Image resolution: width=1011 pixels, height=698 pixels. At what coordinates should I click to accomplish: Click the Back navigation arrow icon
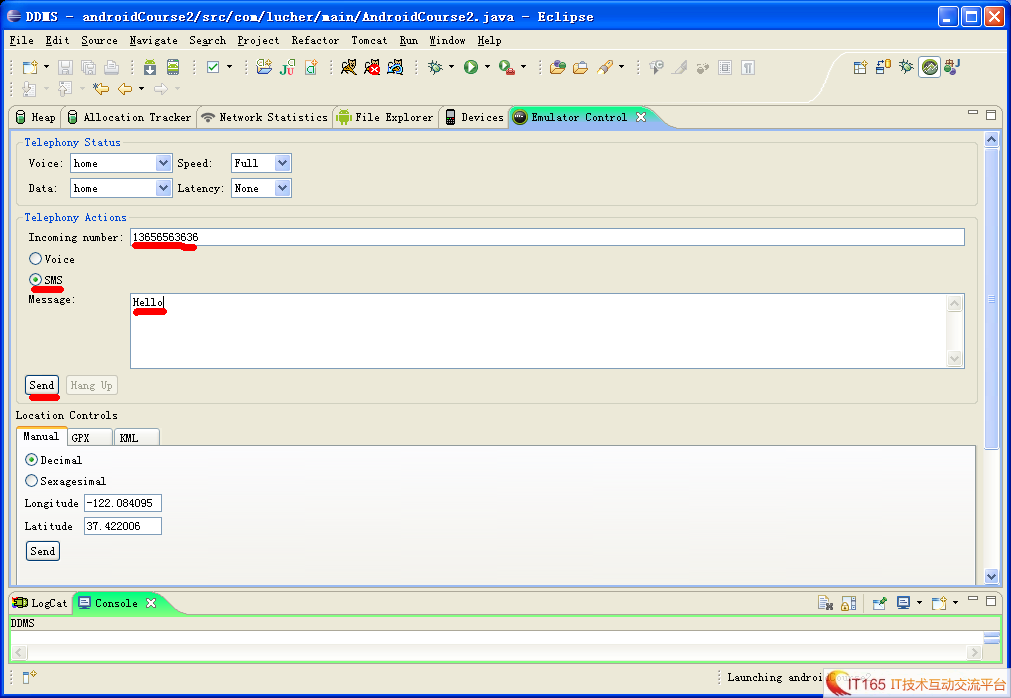(125, 89)
